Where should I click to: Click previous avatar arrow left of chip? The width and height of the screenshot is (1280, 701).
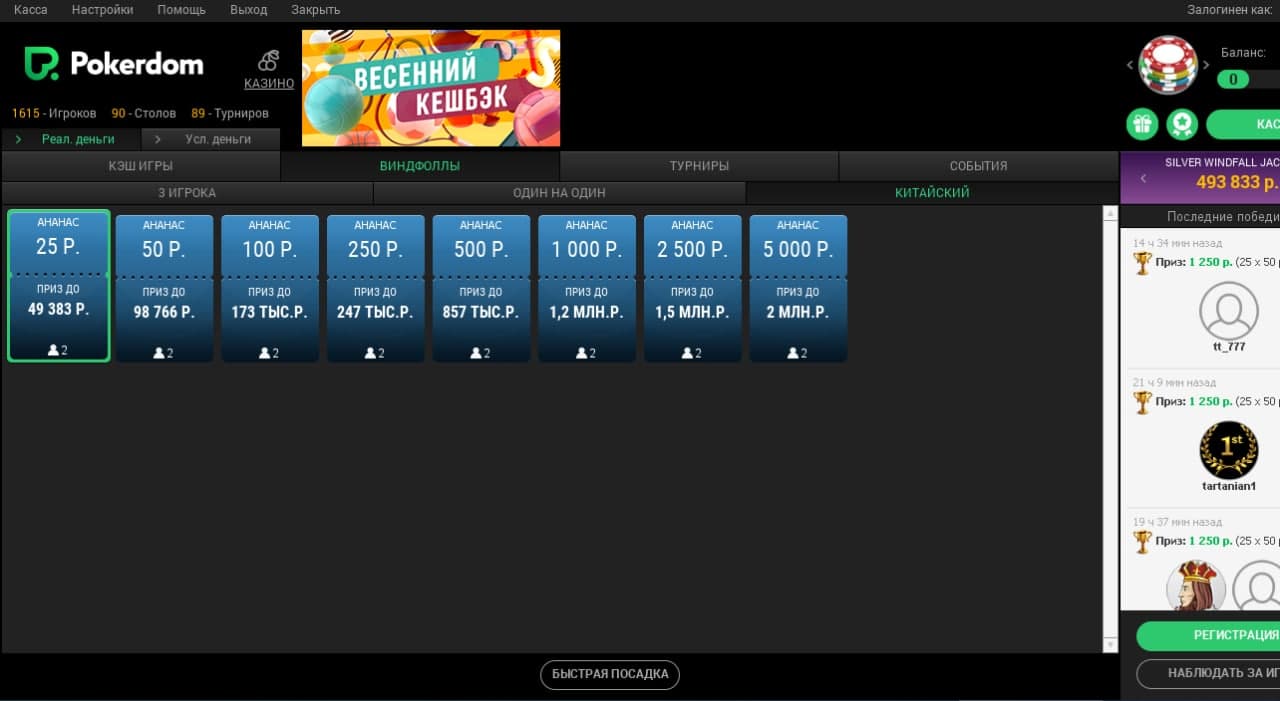1130,65
